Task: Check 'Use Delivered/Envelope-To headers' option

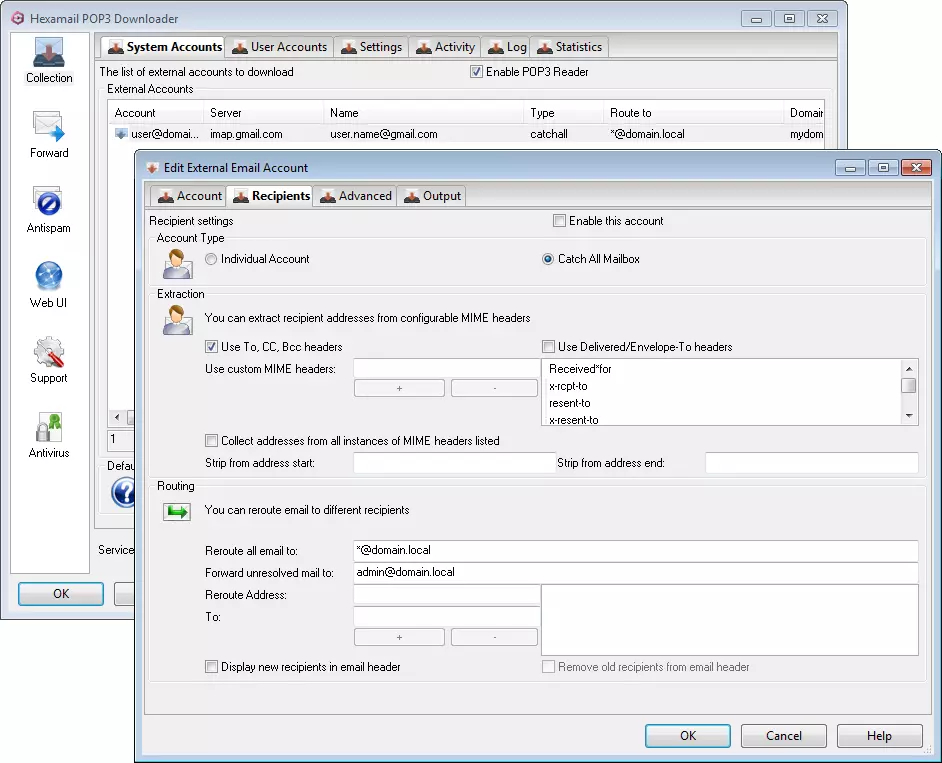Action: pos(548,347)
